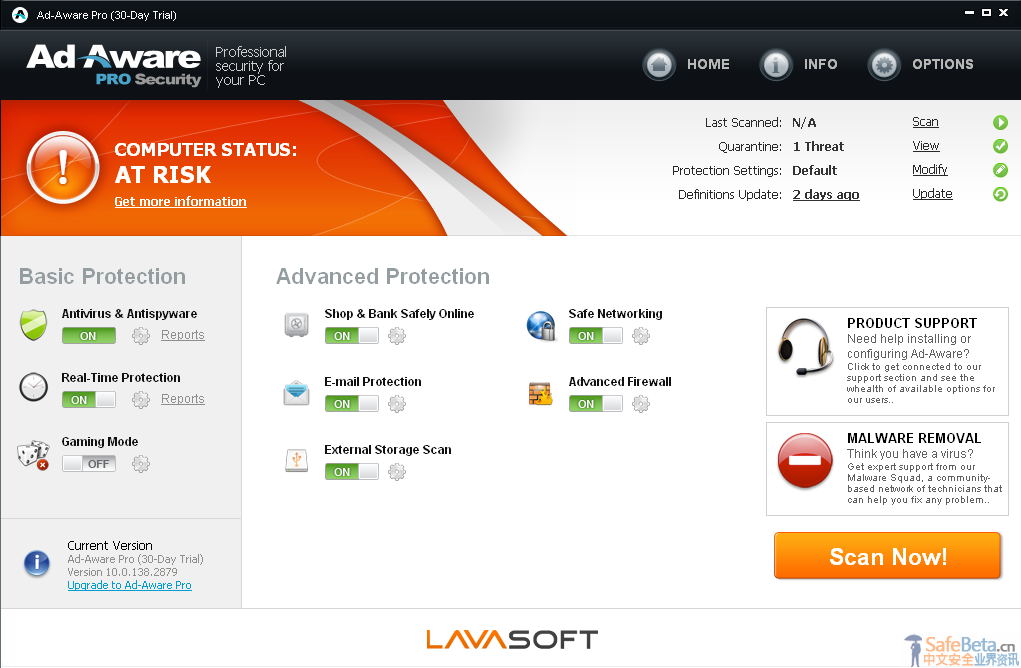Click the Modify protection settings link
1021x668 pixels.
point(930,170)
